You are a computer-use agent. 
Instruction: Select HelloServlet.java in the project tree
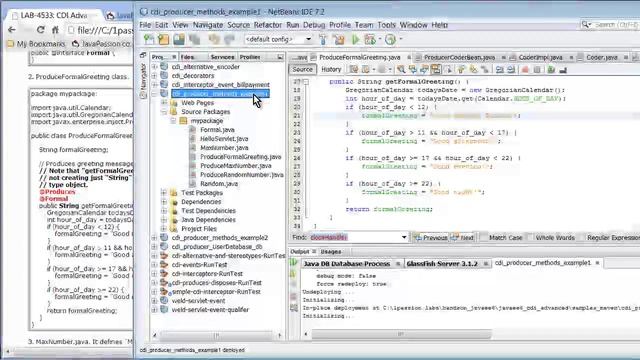(x=224, y=139)
